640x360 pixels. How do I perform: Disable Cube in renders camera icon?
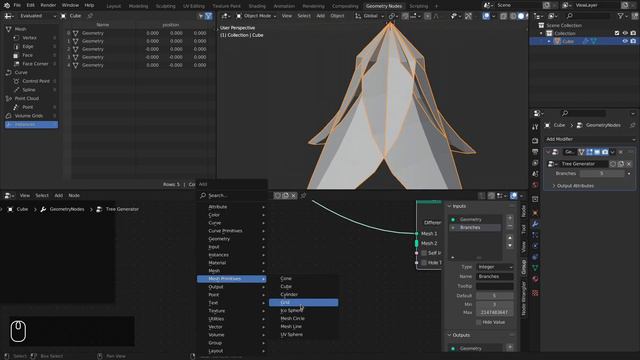pos(633,41)
